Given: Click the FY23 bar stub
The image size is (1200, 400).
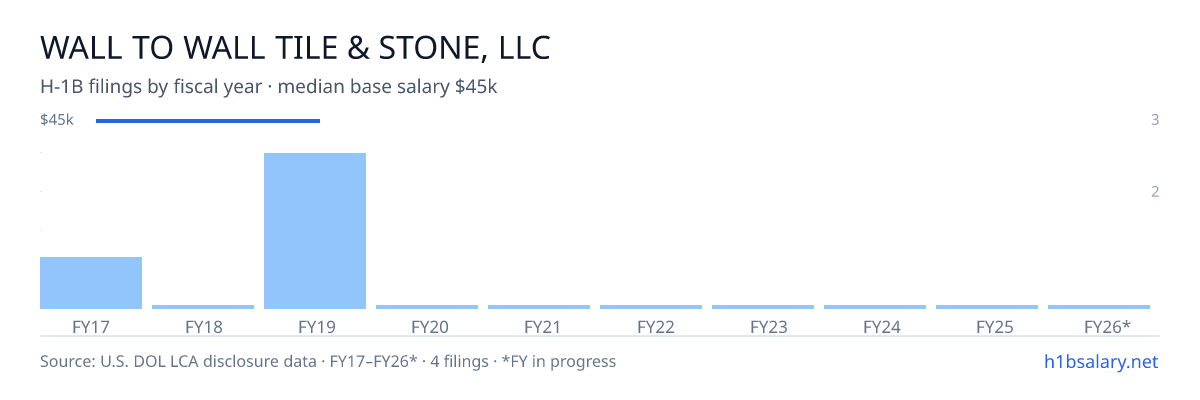Looking at the screenshot, I should pyautogui.click(x=763, y=307).
